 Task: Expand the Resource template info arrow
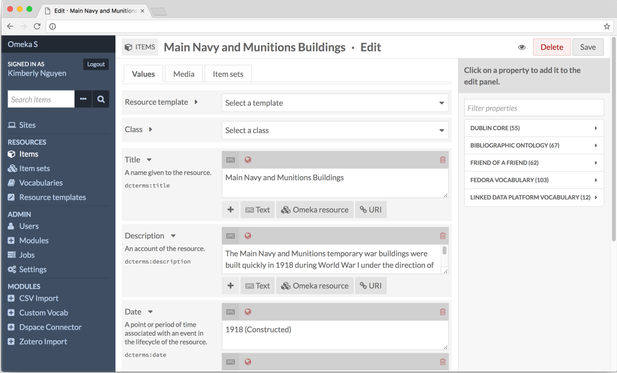(x=196, y=102)
